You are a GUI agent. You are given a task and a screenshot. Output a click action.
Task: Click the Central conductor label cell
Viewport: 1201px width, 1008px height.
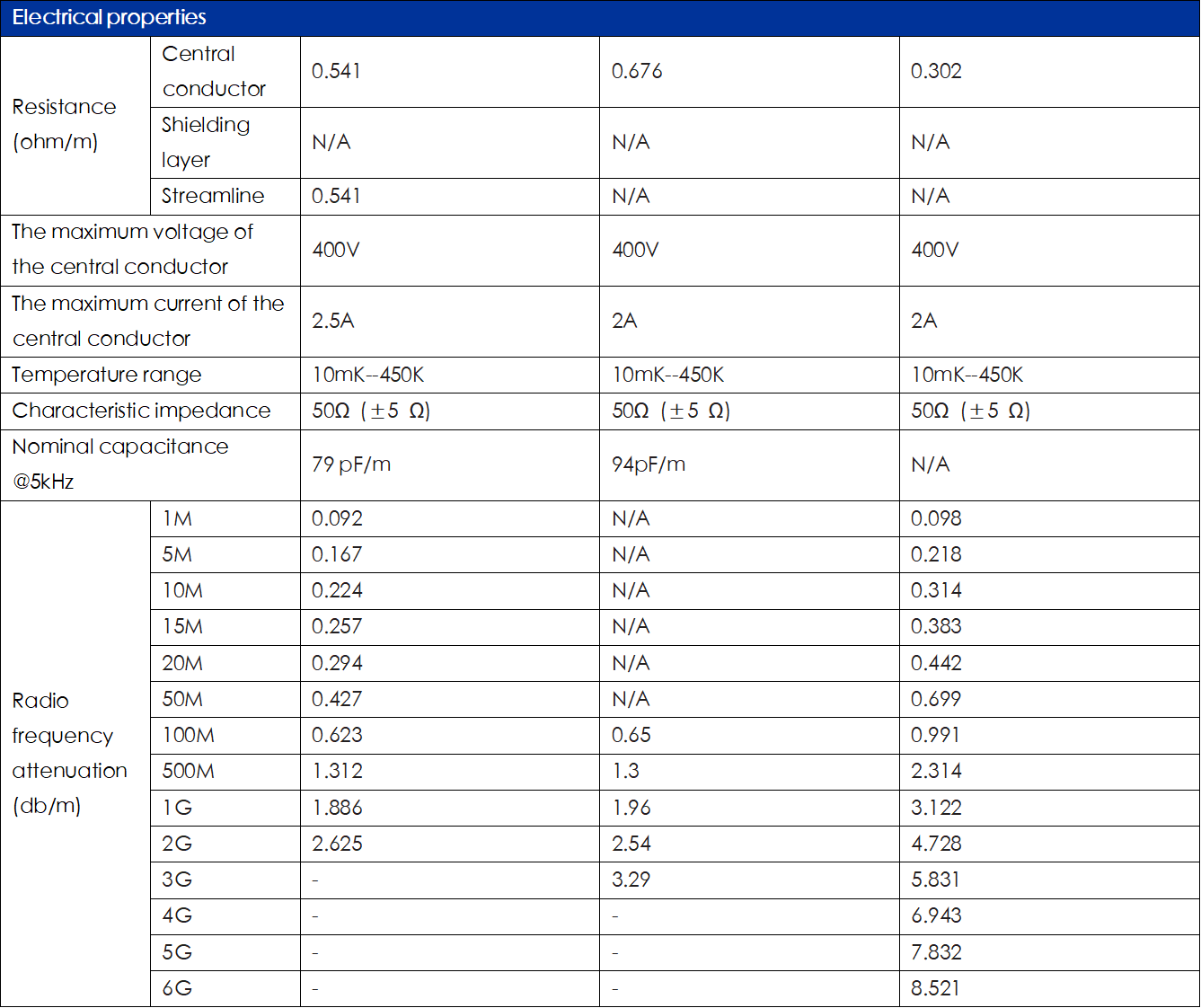pos(214,71)
